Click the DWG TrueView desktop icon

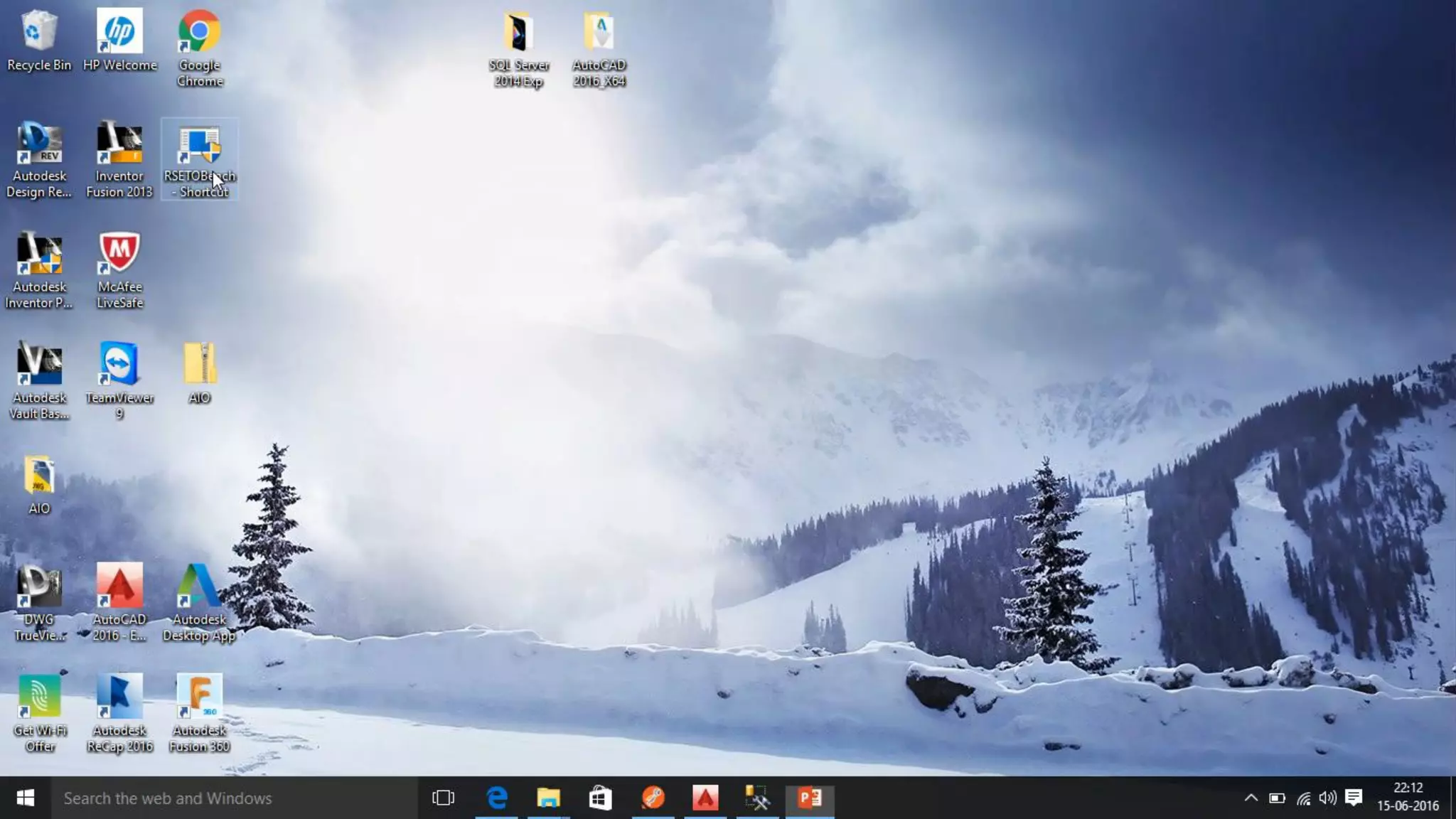39,587
